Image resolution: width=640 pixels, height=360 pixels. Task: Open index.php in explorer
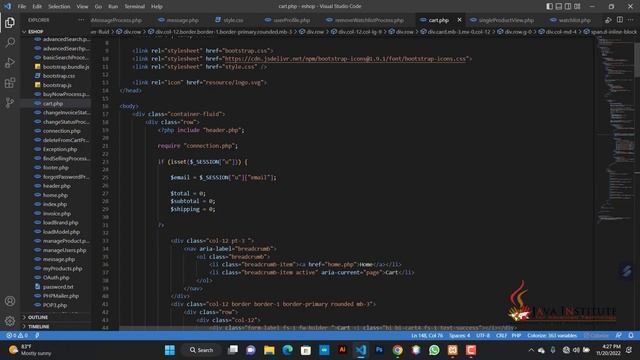click(x=56, y=204)
